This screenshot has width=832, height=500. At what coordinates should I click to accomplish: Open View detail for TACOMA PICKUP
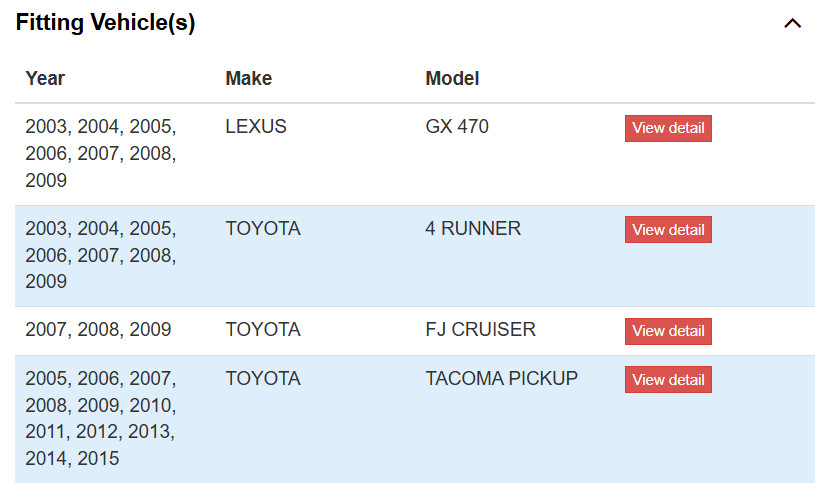pyautogui.click(x=668, y=380)
